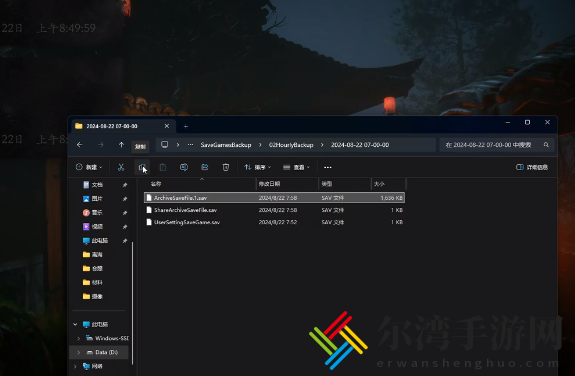Viewport: 575px width, 376px height.
Task: Expand the Data (D:) drive chevron
Action: pos(78,352)
